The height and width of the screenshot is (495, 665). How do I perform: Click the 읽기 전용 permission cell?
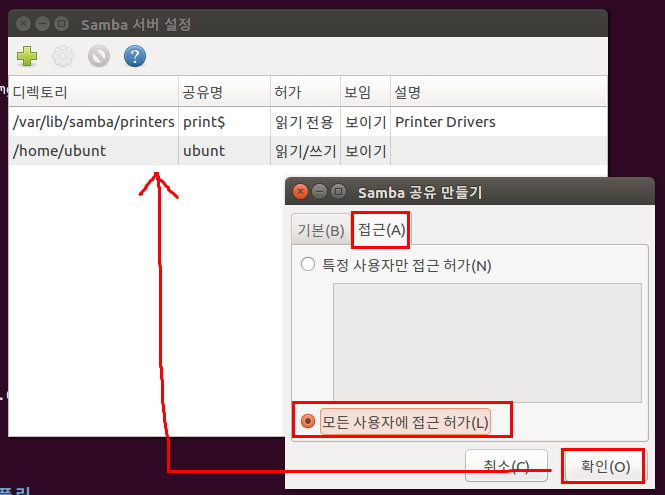tap(304, 122)
